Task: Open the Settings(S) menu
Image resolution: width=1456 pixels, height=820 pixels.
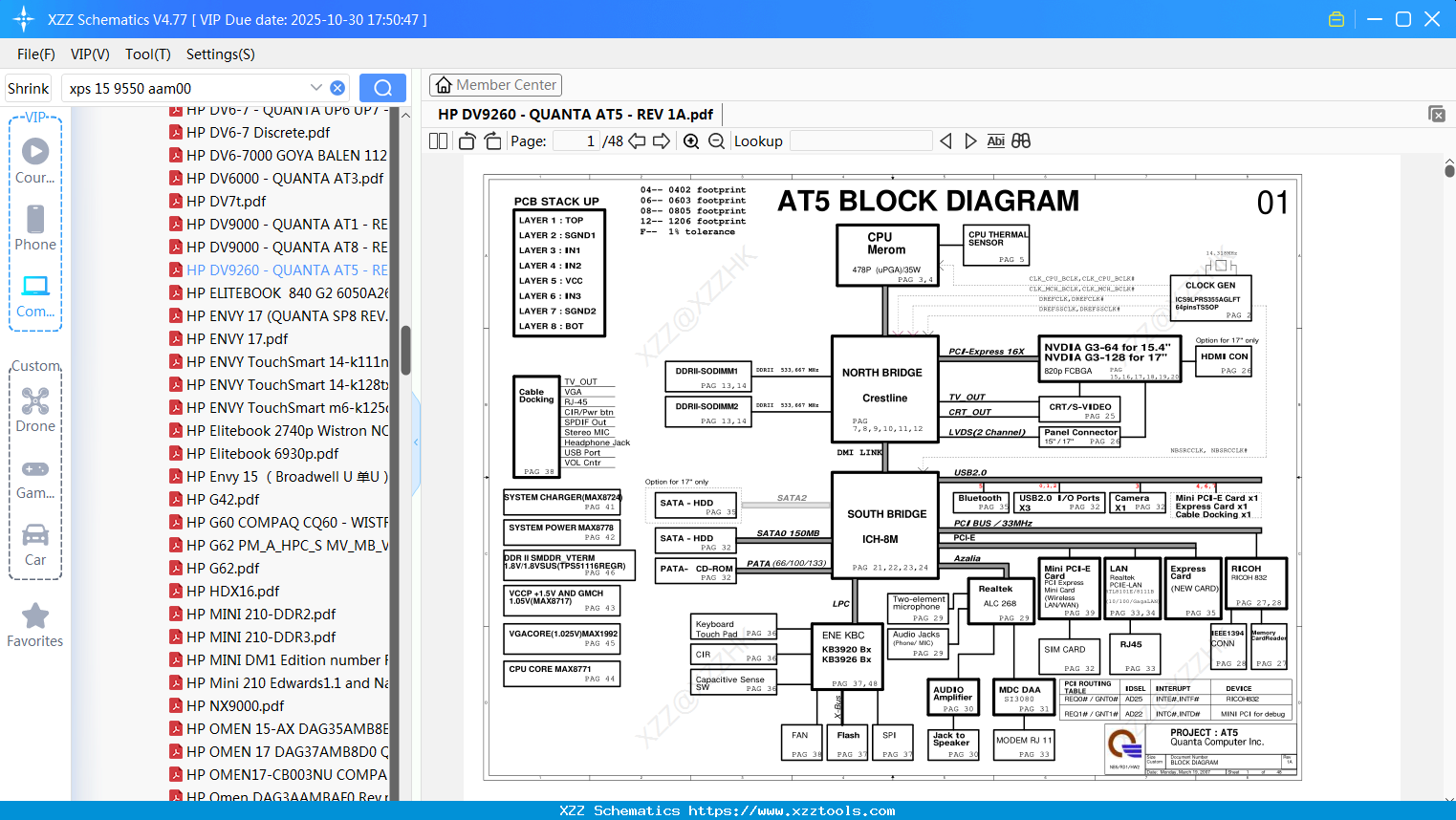Action: pos(220,54)
